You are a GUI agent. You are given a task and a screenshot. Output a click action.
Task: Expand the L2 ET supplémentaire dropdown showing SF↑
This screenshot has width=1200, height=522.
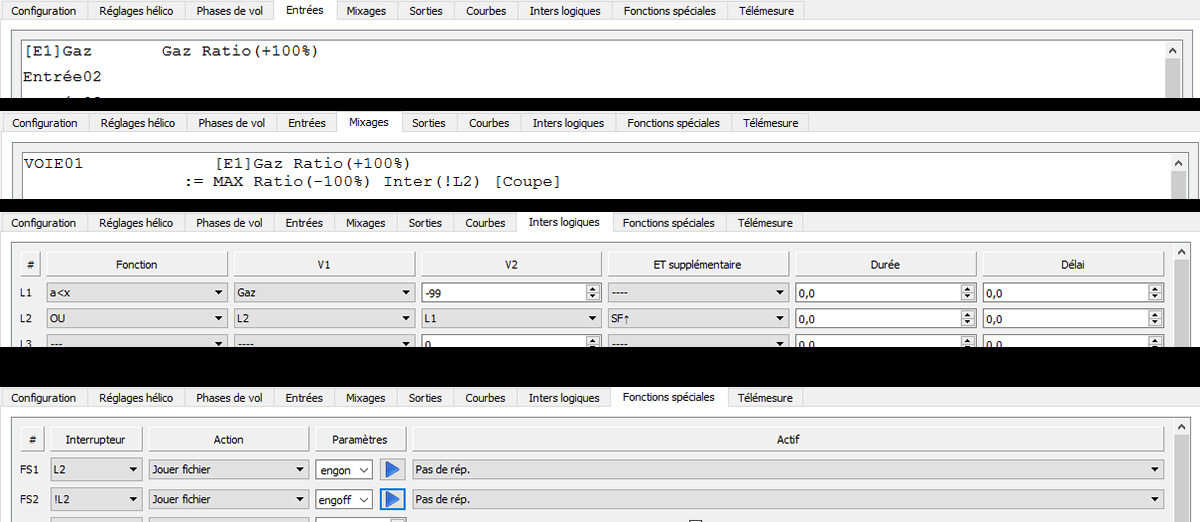click(698, 319)
